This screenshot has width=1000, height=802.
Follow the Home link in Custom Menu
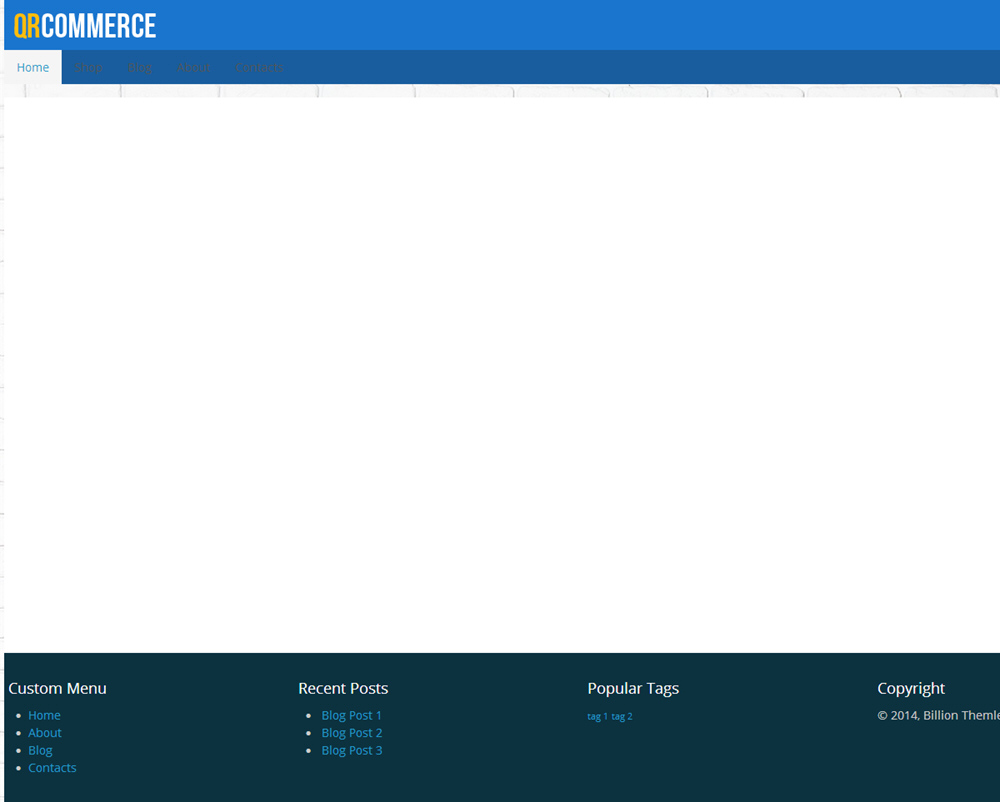tap(44, 715)
